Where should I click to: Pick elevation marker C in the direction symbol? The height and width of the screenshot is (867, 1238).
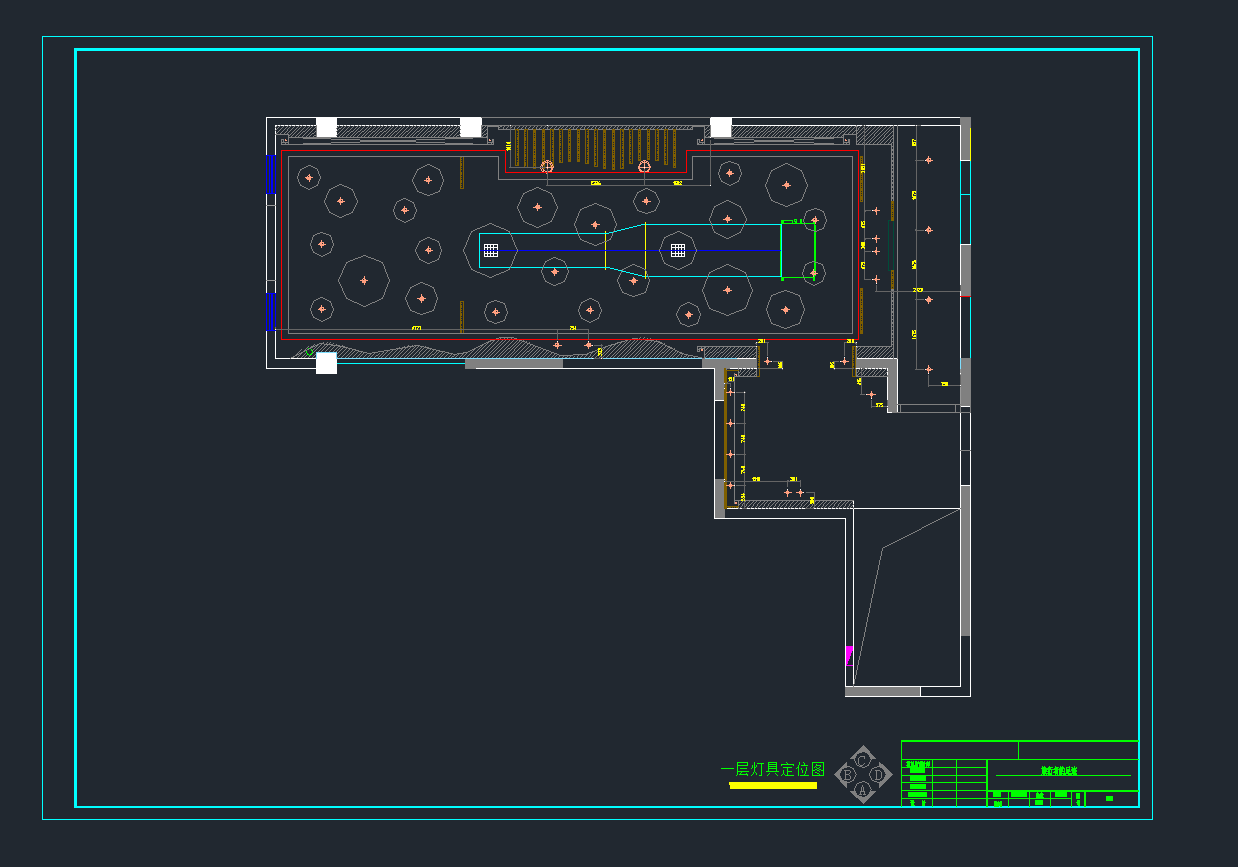tap(863, 760)
